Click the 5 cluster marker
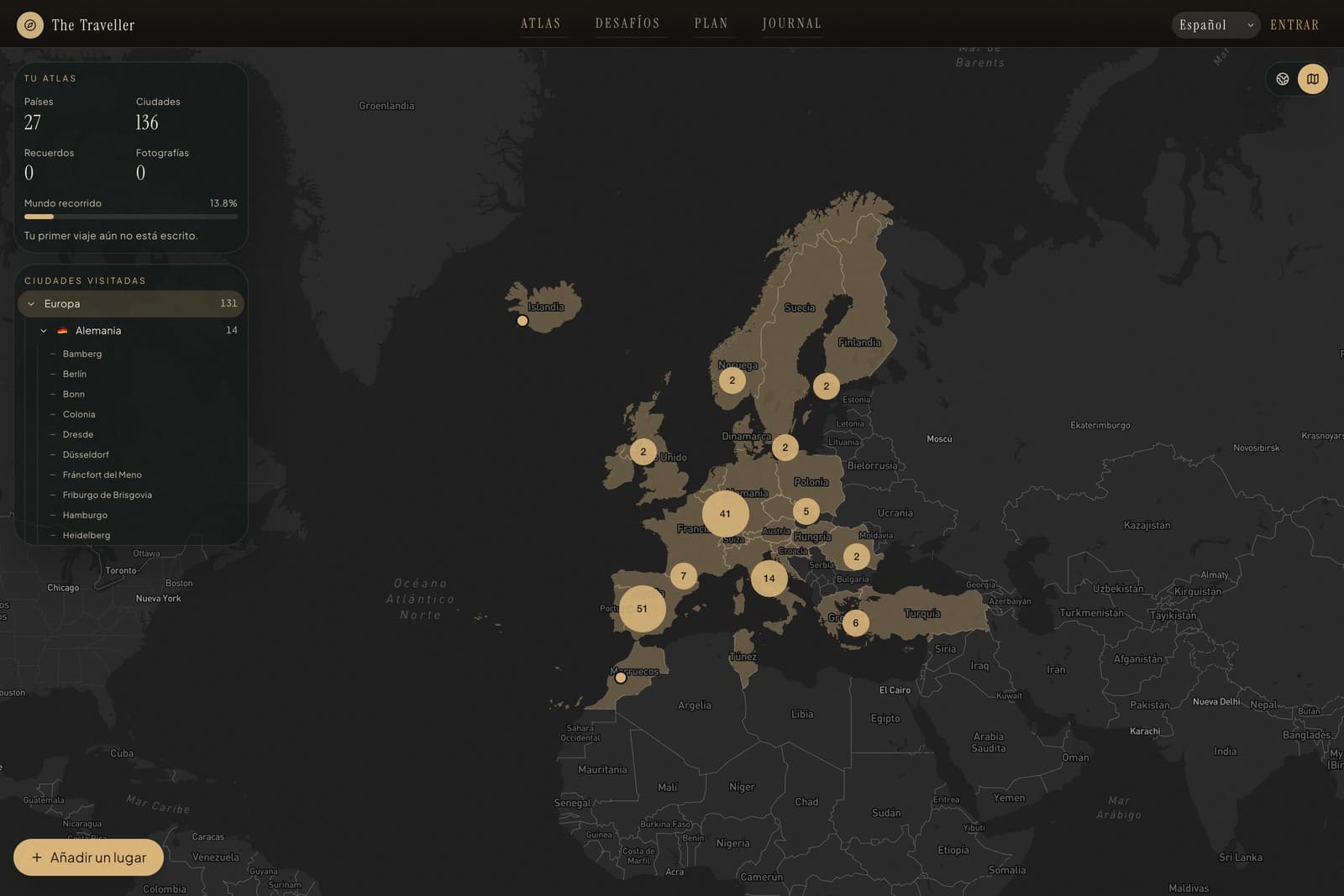 point(806,511)
